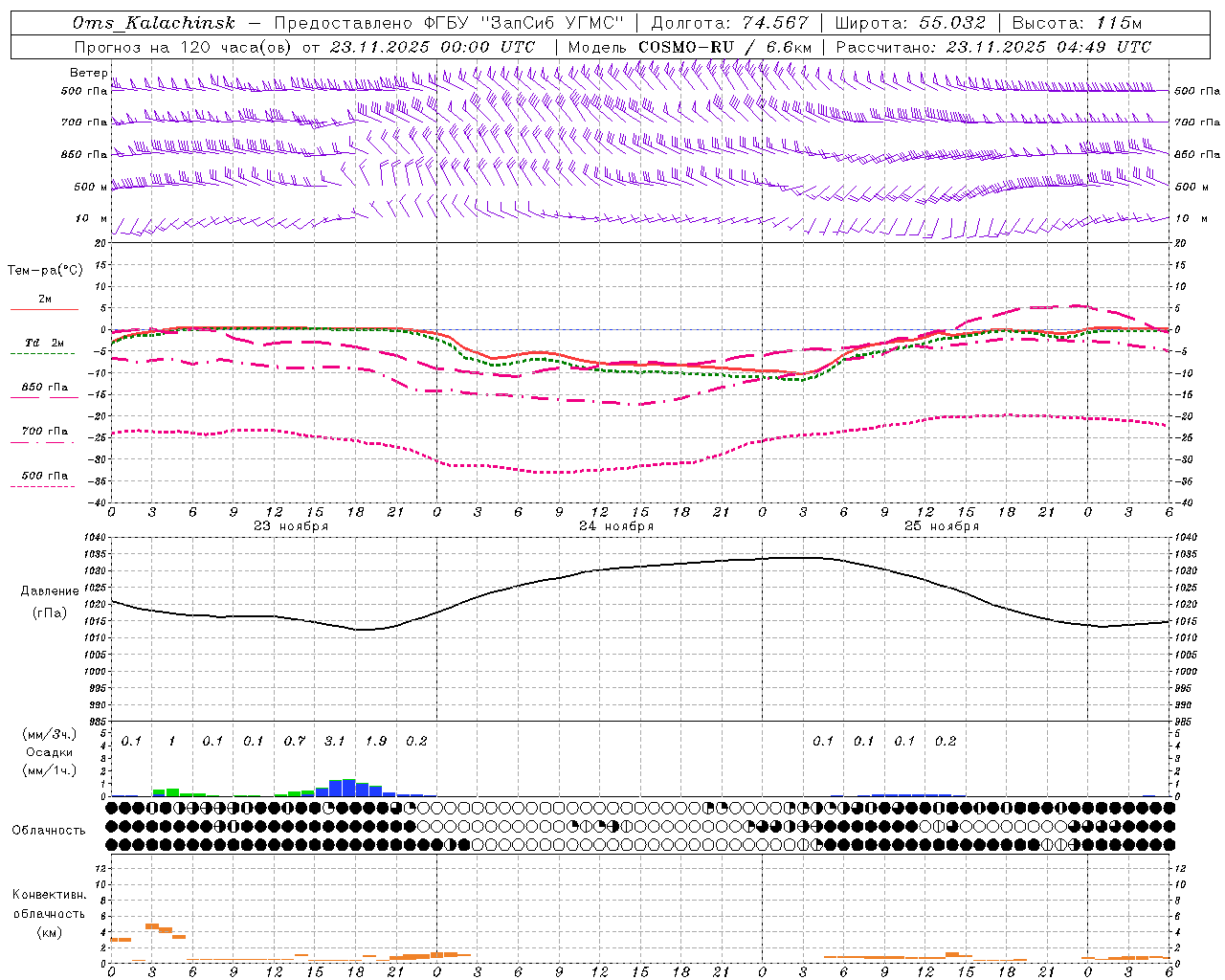Click the 1.9 precipitation total value
Viewport: 1225px width, 980px height.
click(376, 741)
